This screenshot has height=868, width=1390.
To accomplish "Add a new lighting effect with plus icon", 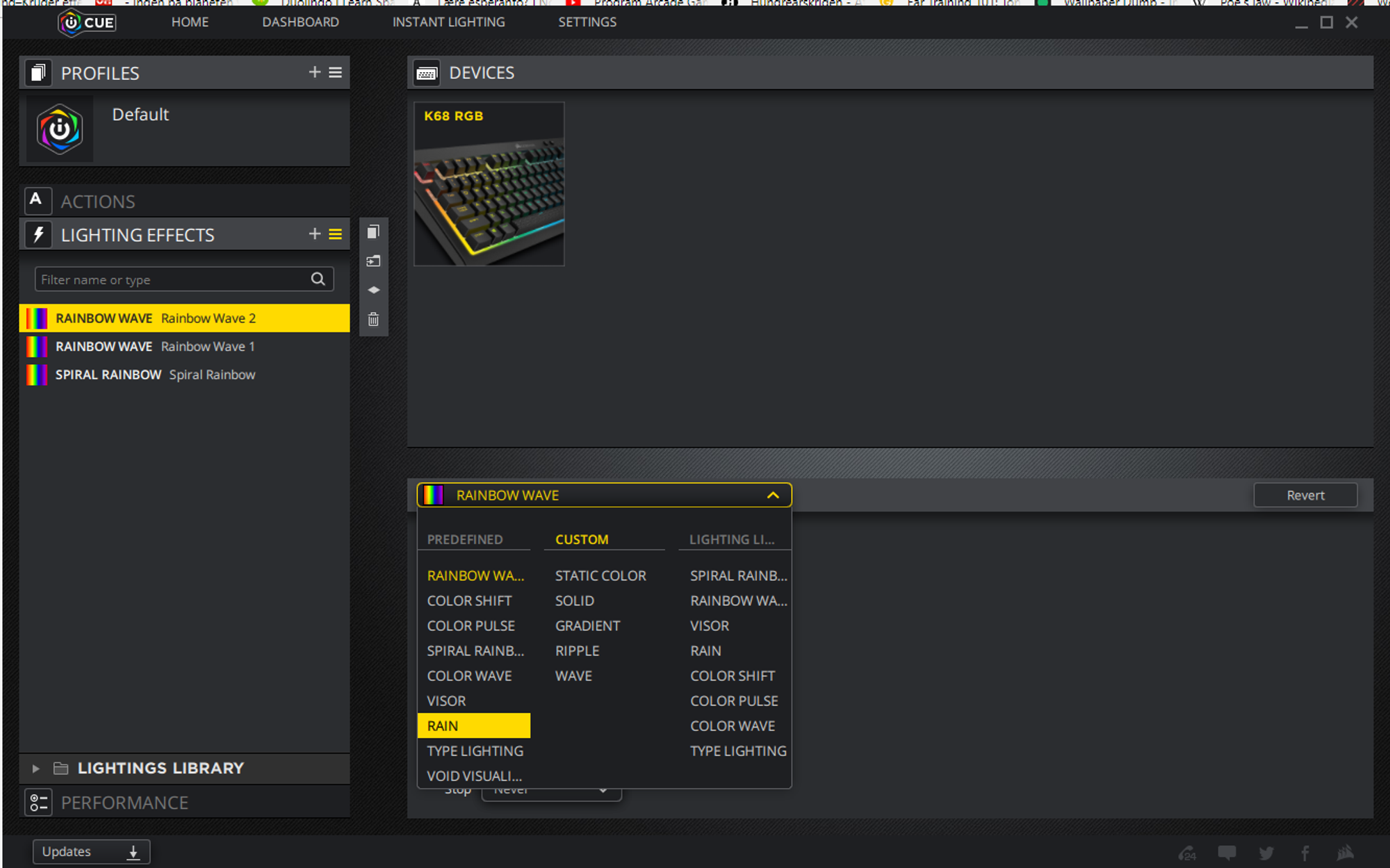I will (x=314, y=234).
